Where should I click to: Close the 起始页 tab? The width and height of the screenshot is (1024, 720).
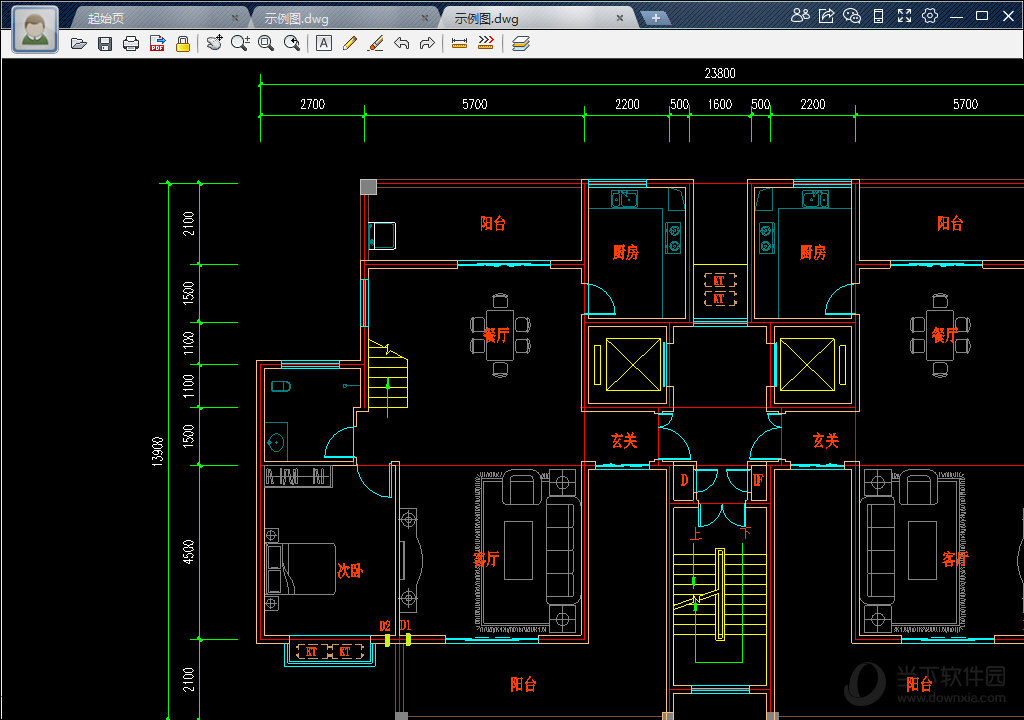[x=234, y=18]
